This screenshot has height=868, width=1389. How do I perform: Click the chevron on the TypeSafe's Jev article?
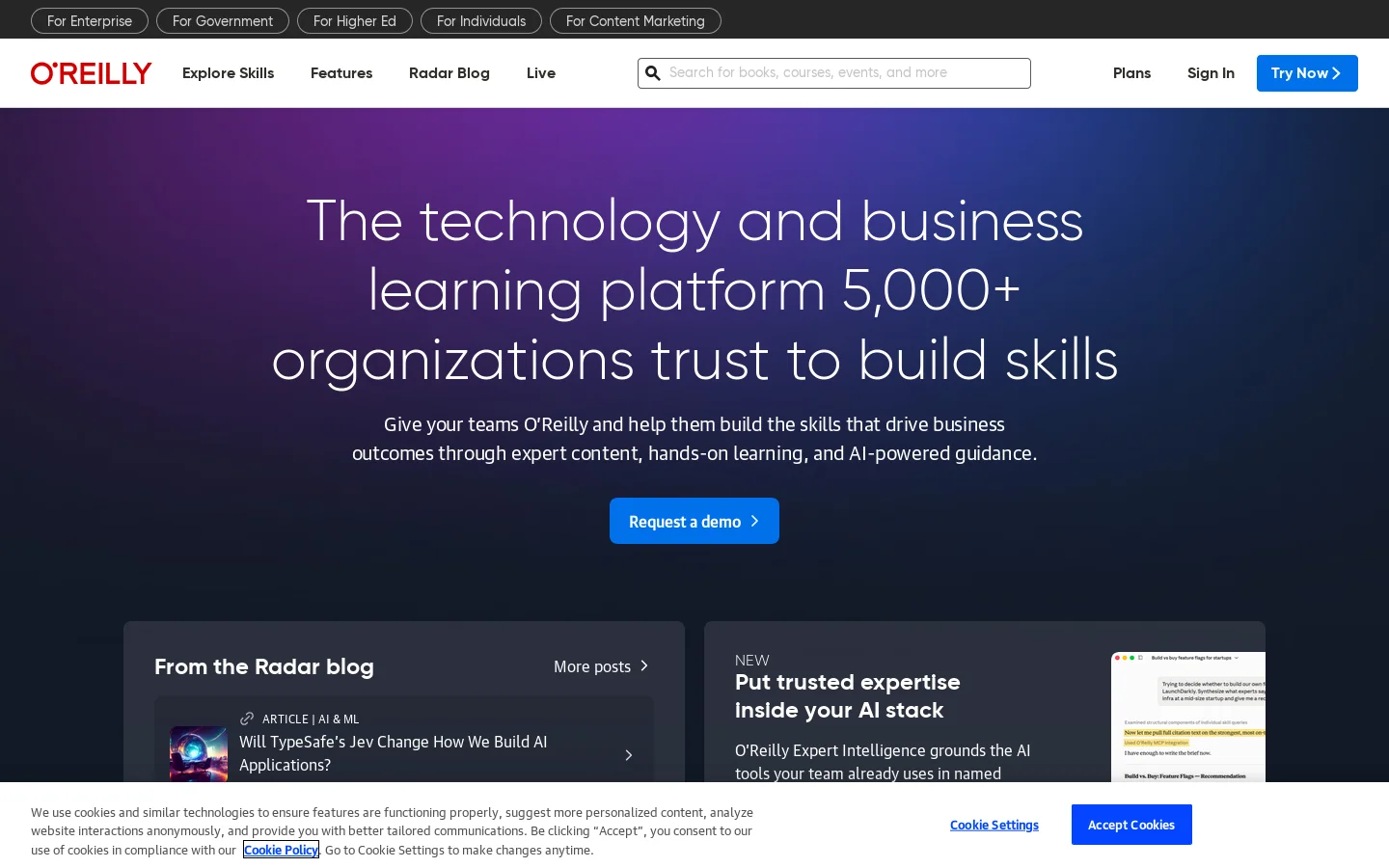pos(629,755)
